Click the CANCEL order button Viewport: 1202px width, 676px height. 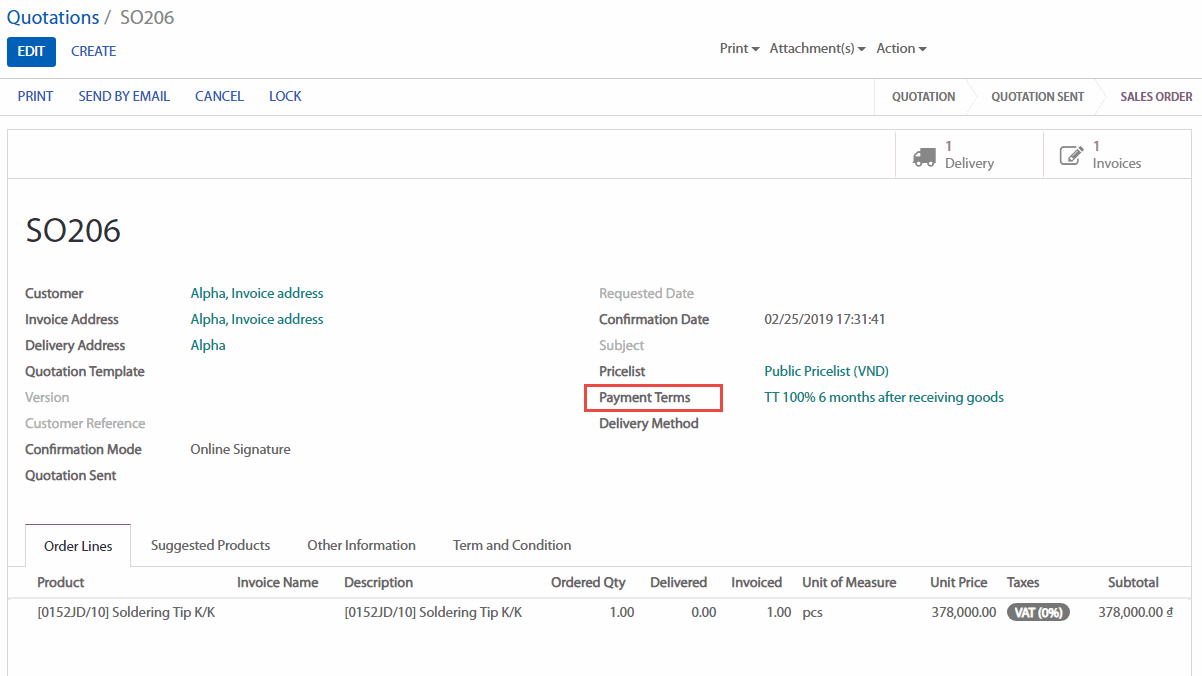tap(219, 96)
